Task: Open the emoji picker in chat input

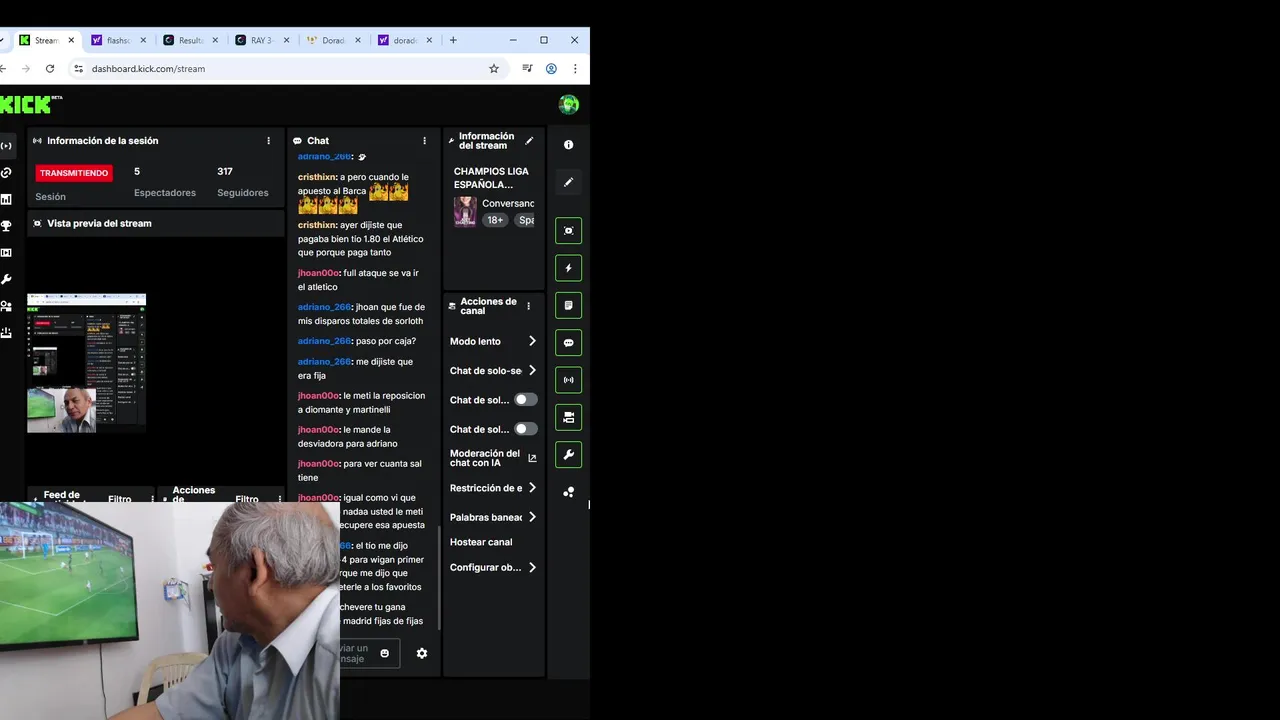Action: [x=384, y=653]
